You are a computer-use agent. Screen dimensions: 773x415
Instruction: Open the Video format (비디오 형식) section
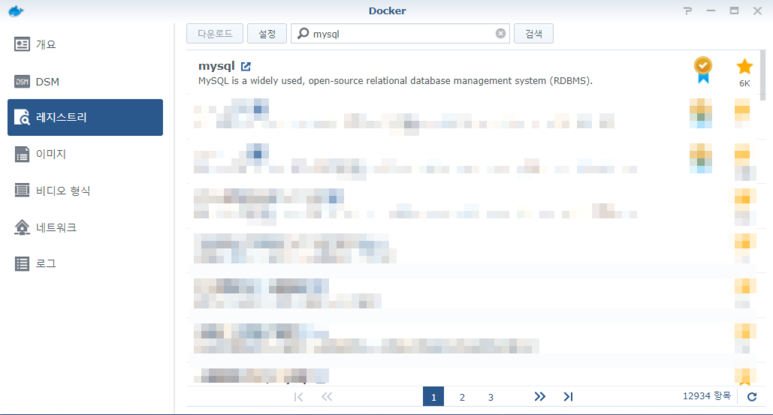[x=85, y=190]
